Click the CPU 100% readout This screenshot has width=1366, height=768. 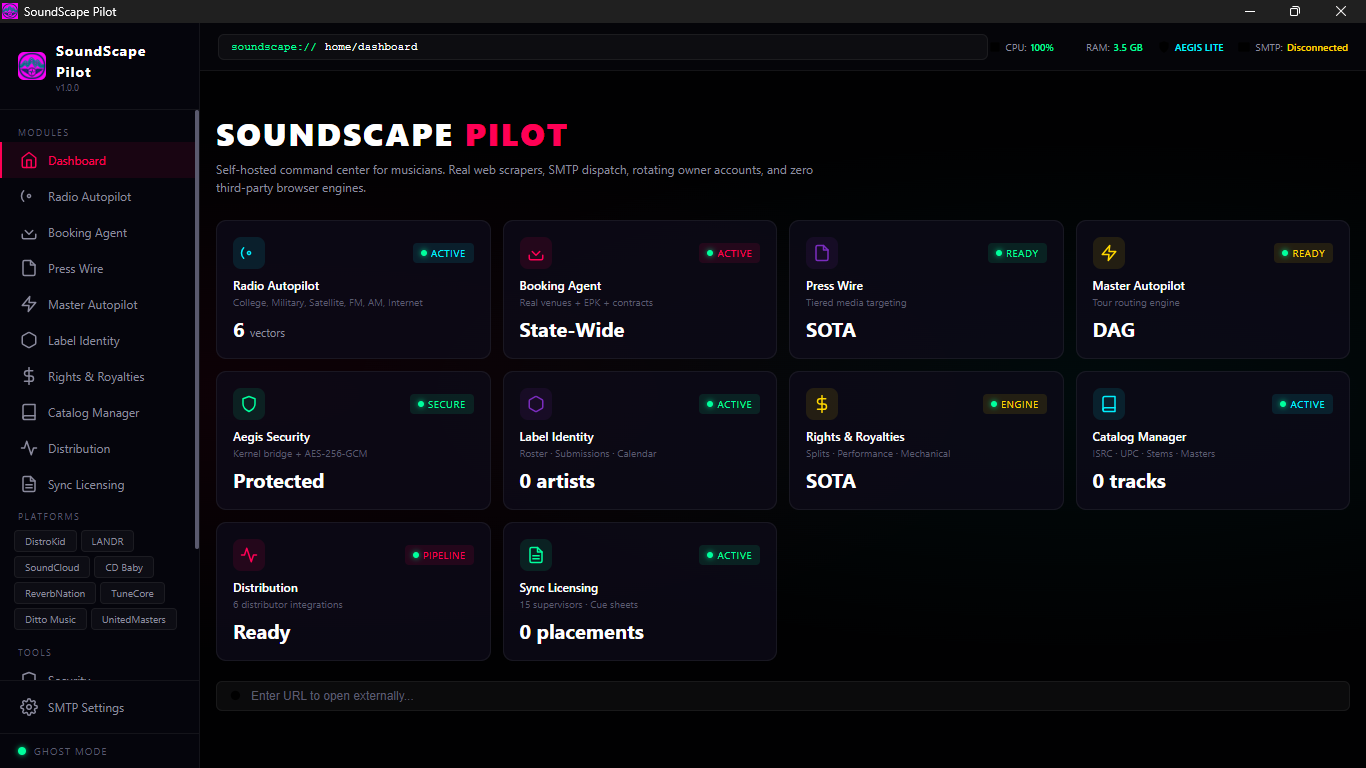(x=1029, y=47)
